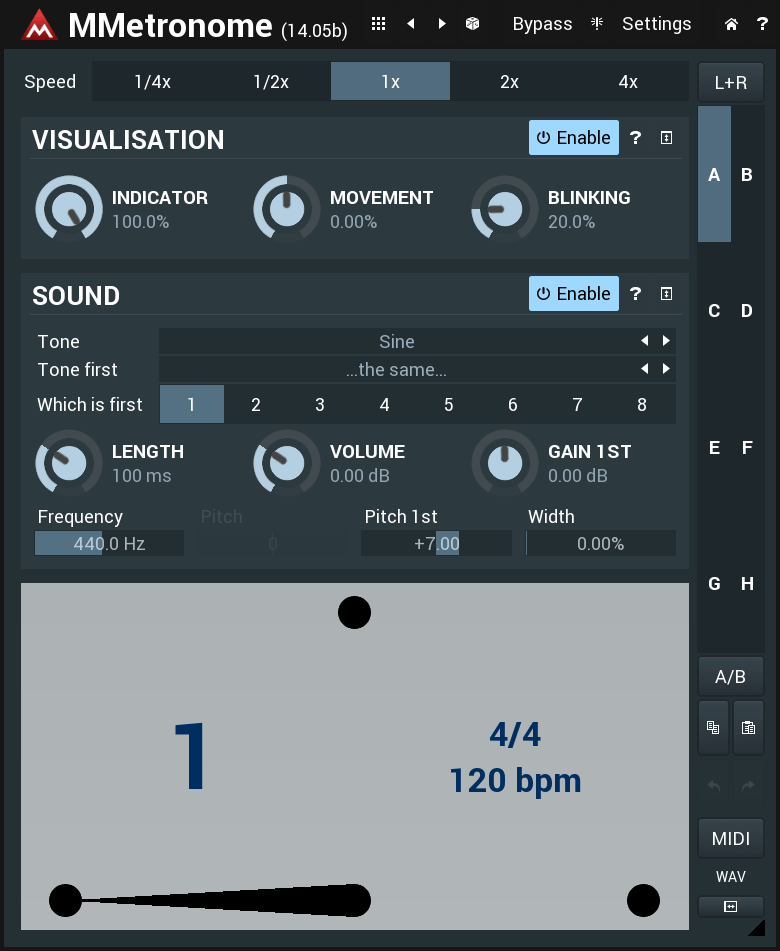Open the Settings menu
The height and width of the screenshot is (951, 780).
657,24
